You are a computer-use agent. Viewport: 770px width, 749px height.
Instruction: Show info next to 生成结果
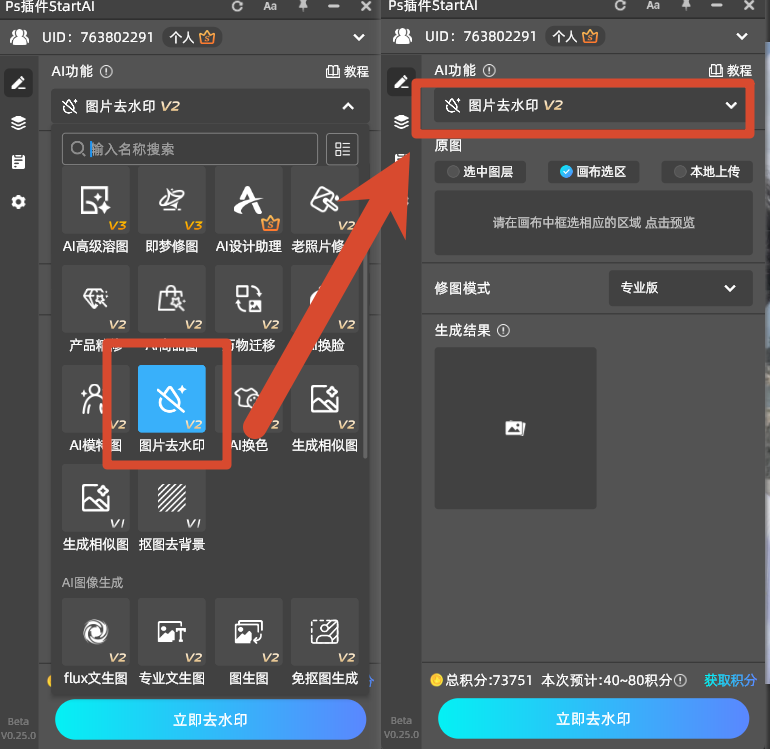click(503, 331)
